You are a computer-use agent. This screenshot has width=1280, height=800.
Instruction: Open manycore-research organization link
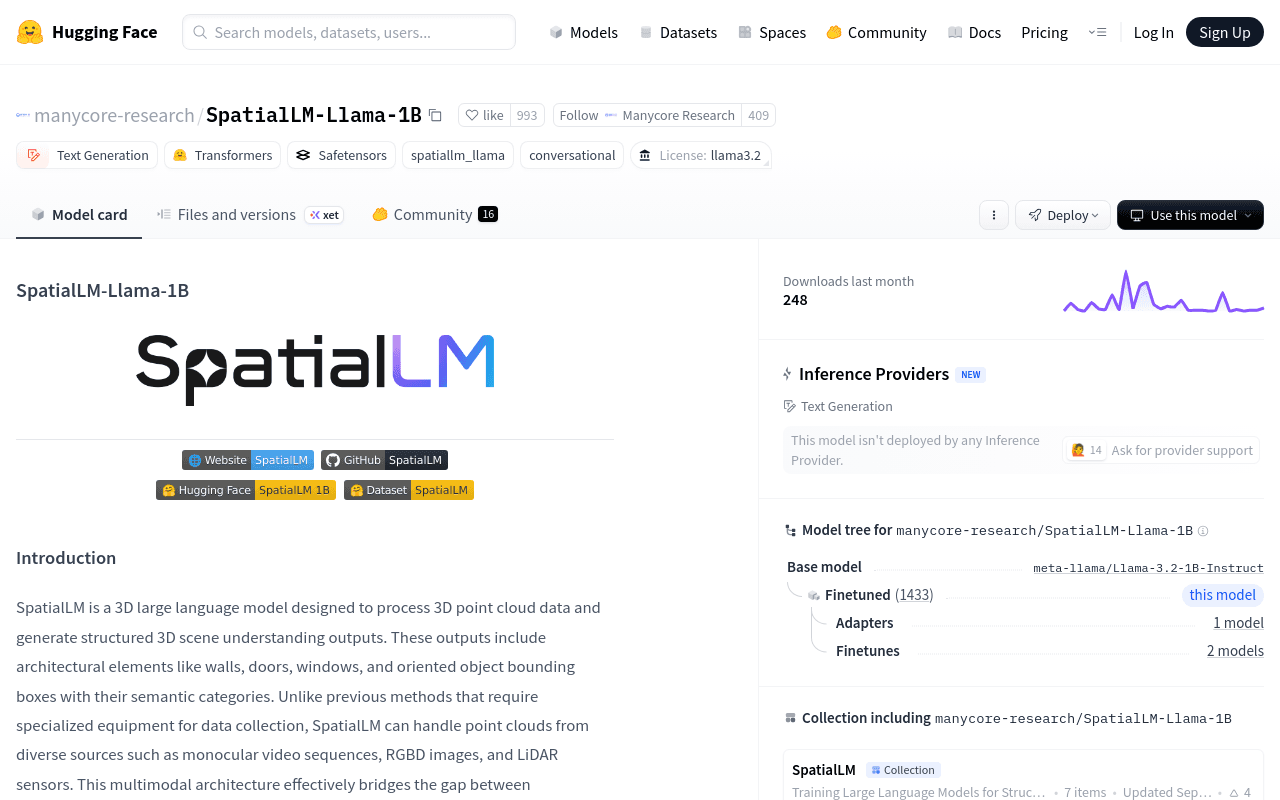coord(114,115)
